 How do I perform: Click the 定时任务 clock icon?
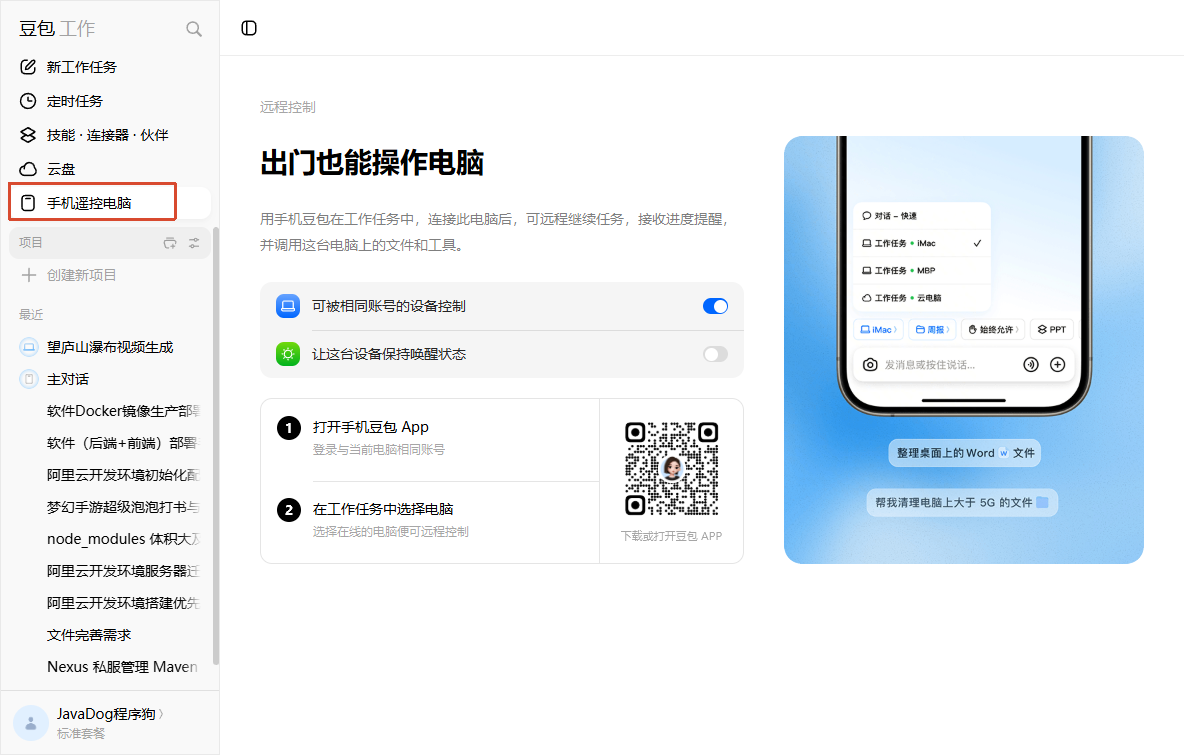28,101
